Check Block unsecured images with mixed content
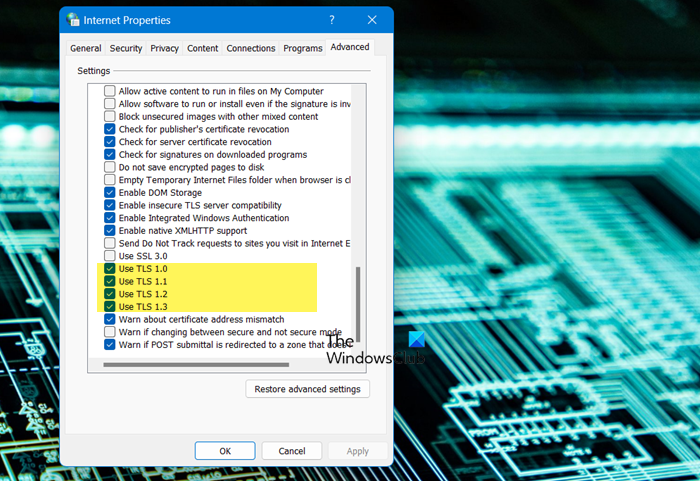The width and height of the screenshot is (700, 481). (109, 117)
